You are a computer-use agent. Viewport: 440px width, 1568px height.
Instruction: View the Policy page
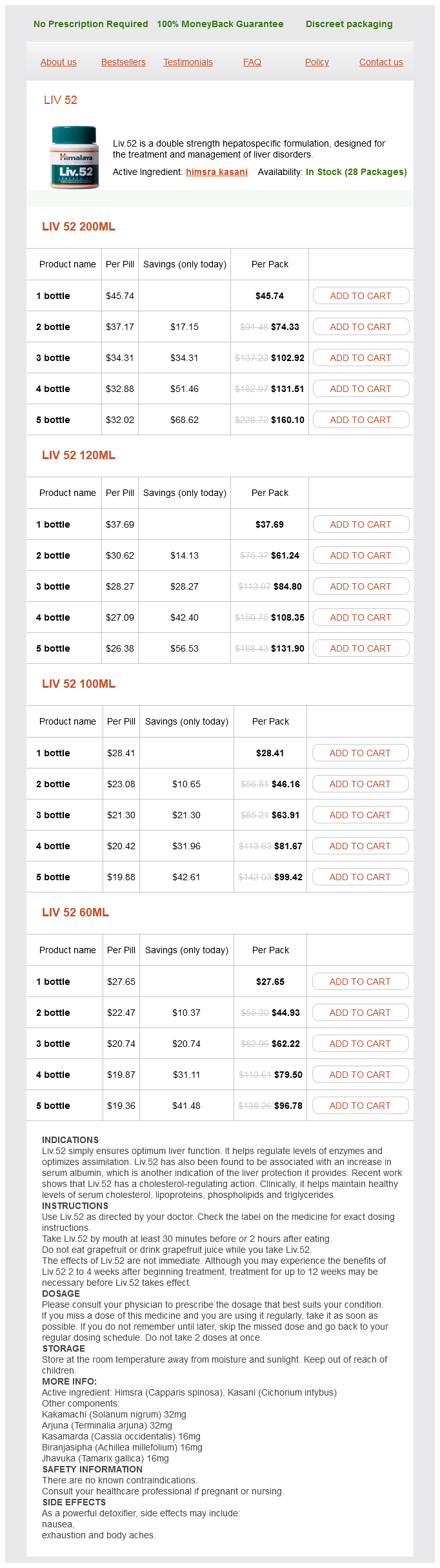[317, 62]
